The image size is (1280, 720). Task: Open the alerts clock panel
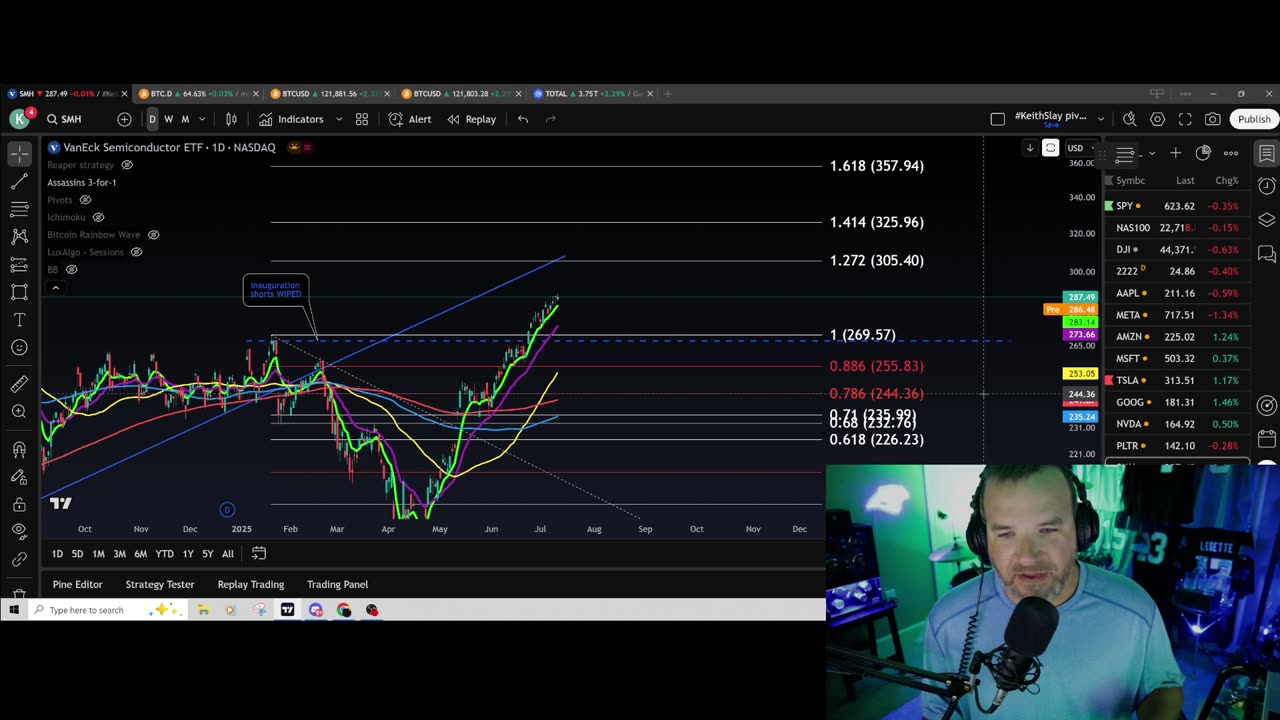(x=1267, y=186)
